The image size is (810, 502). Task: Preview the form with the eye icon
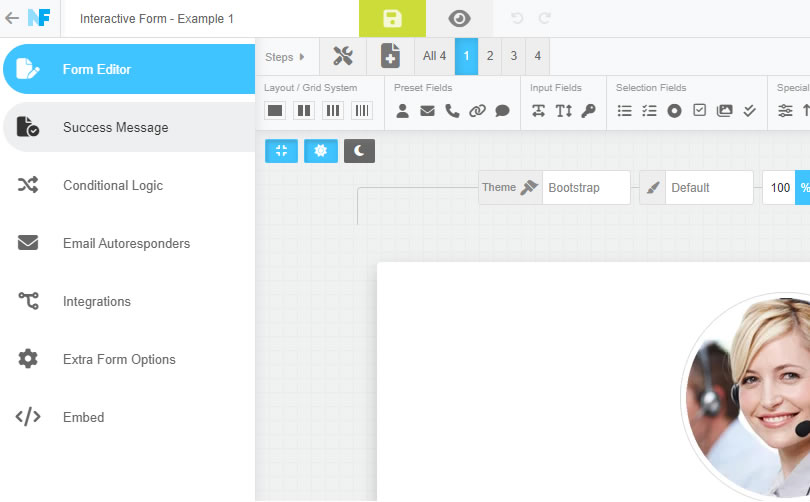[459, 19]
